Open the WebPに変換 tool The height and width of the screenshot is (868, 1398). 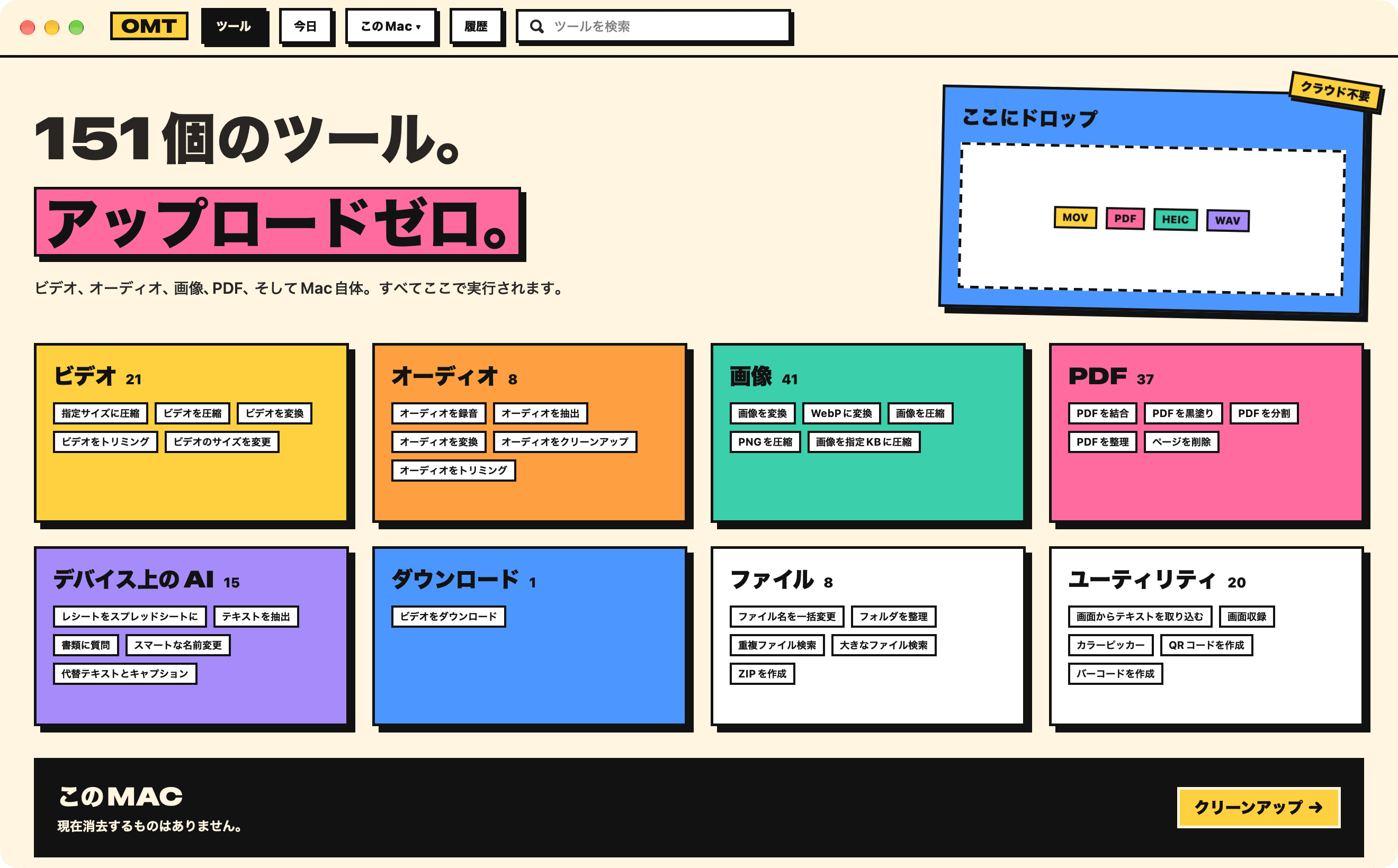tap(841, 413)
